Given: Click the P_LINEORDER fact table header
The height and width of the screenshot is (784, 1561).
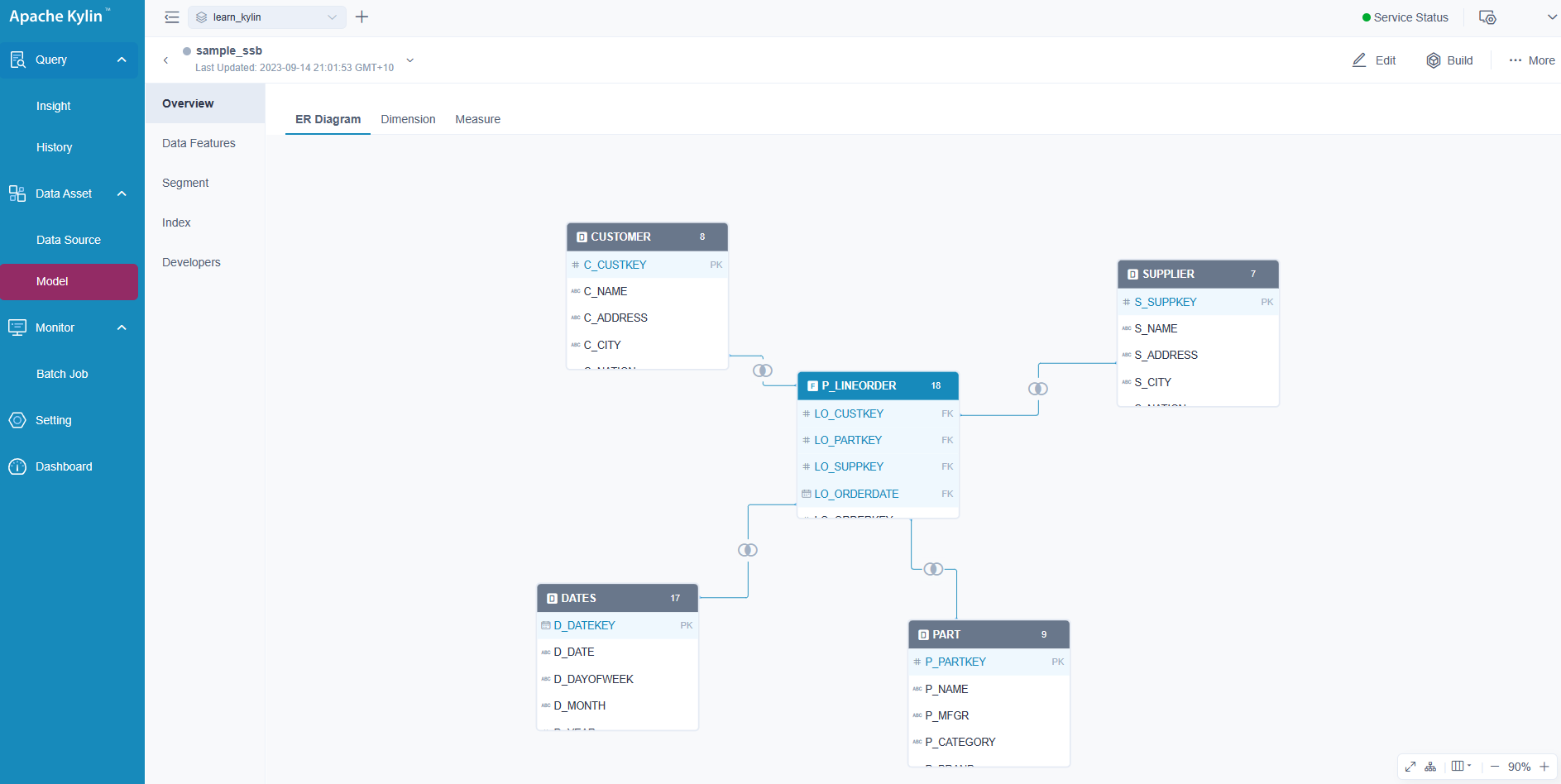Looking at the screenshot, I should [878, 385].
